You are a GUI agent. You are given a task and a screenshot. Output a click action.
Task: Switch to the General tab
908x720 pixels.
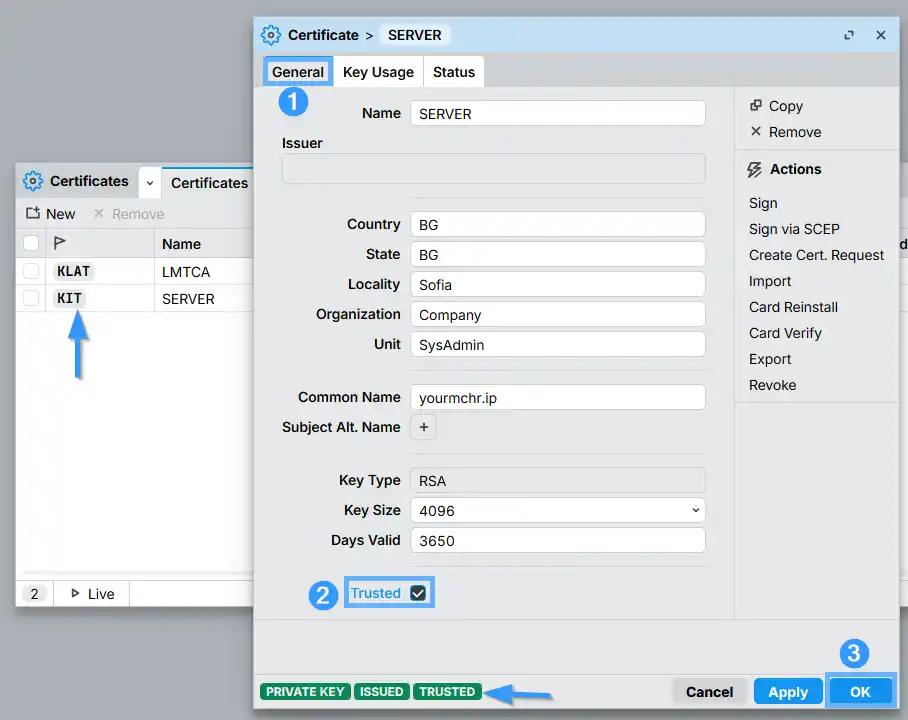pos(298,72)
